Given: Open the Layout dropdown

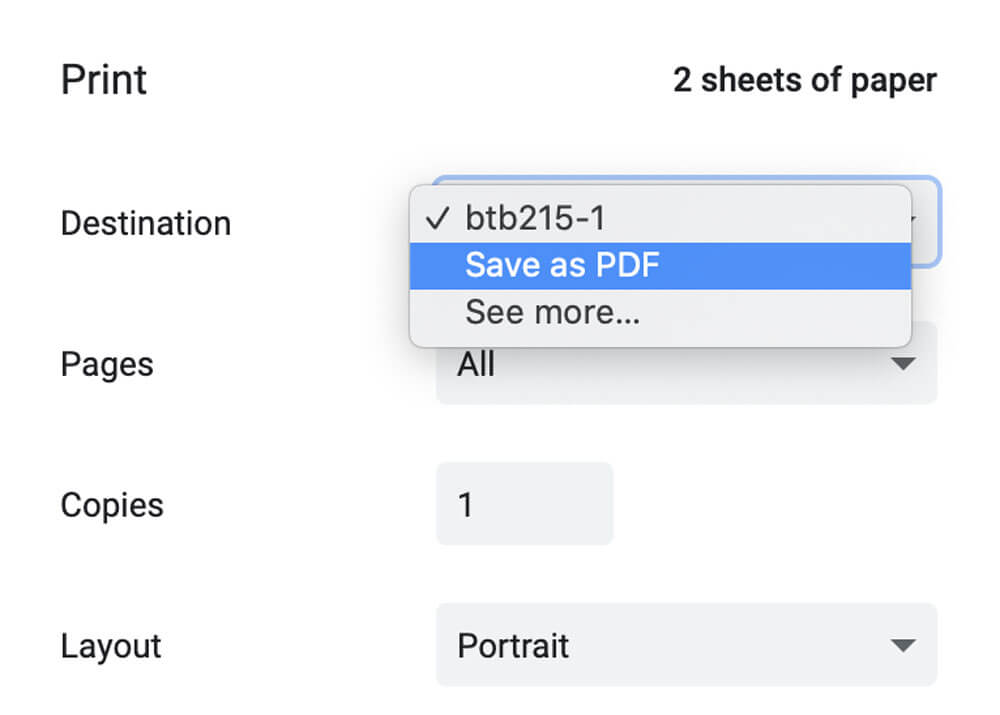Looking at the screenshot, I should [x=686, y=645].
